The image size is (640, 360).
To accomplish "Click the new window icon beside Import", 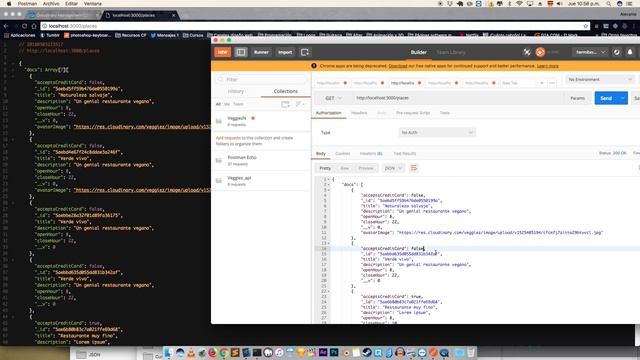I will pos(305,52).
